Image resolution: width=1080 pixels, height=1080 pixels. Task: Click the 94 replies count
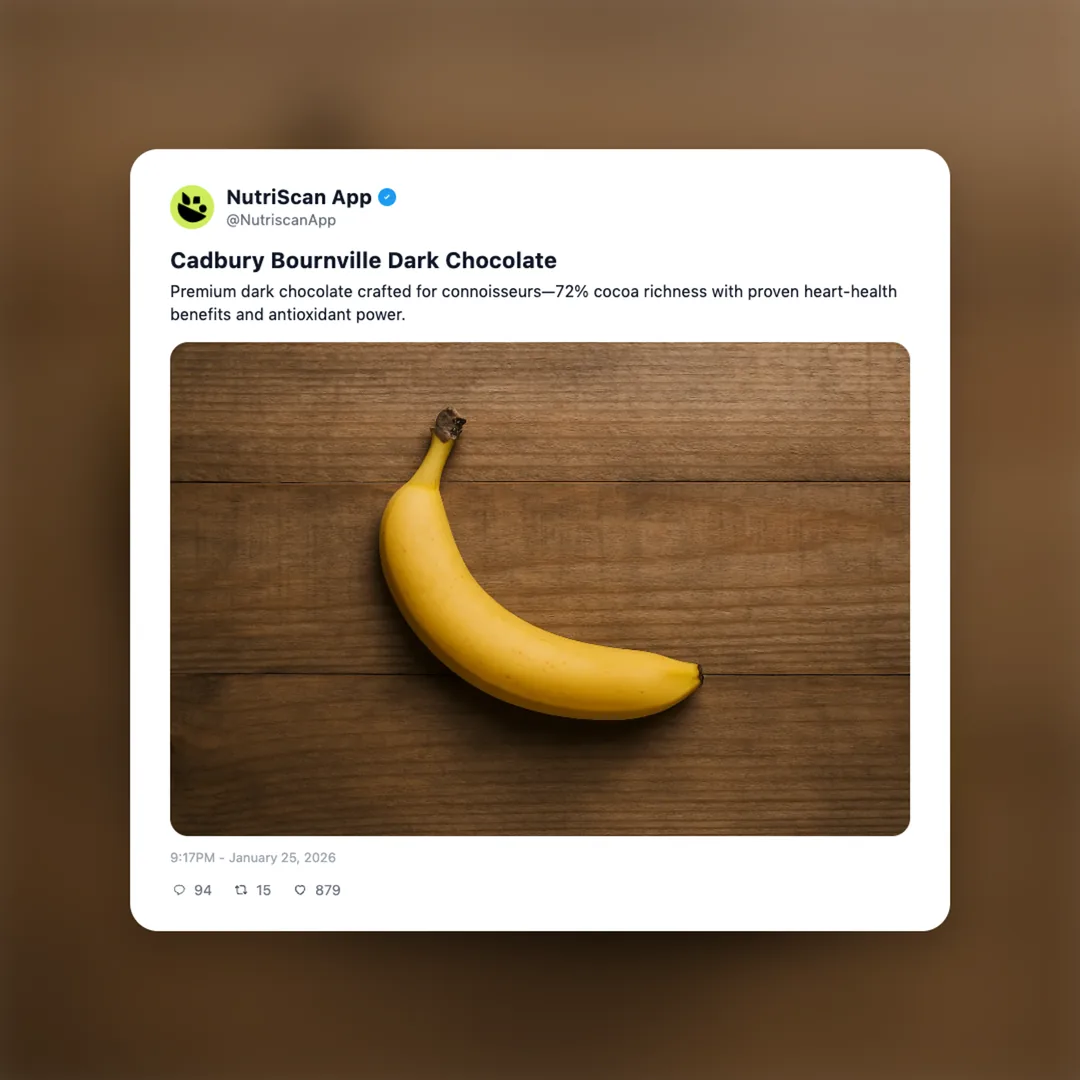(202, 890)
